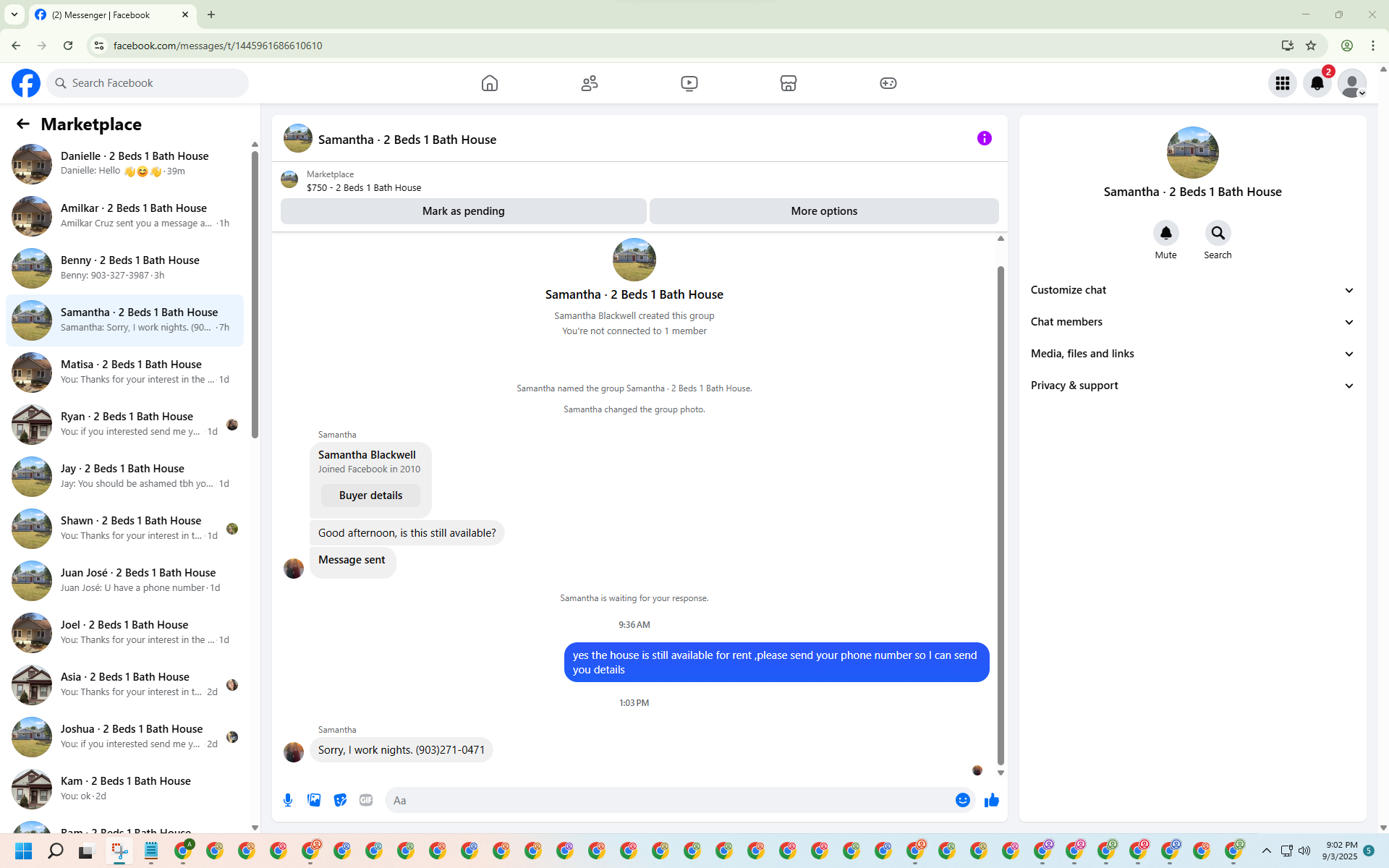
Task: Attach a photo with the image icon
Action: pyautogui.click(x=314, y=800)
